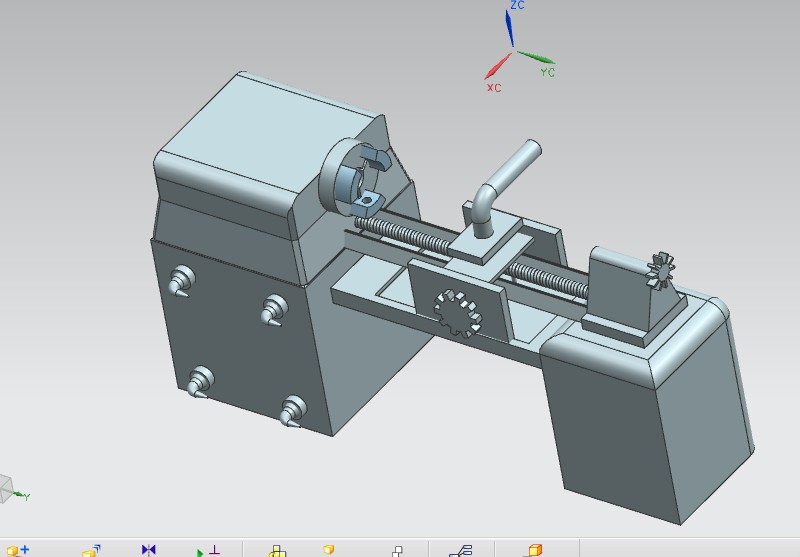The image size is (800, 557).
Task: Select the red XC axis of the coordinate triad
Action: (x=497, y=66)
